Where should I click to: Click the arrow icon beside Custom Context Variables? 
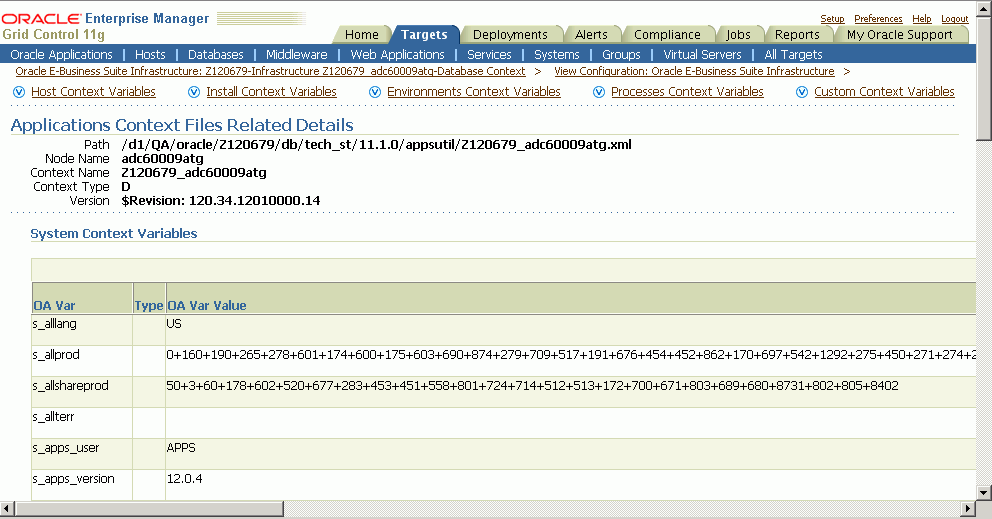(802, 92)
